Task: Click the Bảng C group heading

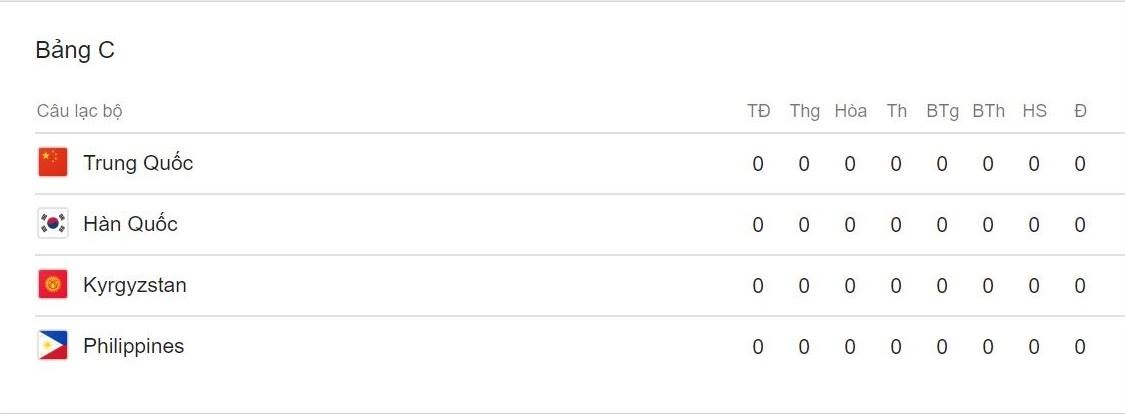Action: [75, 51]
